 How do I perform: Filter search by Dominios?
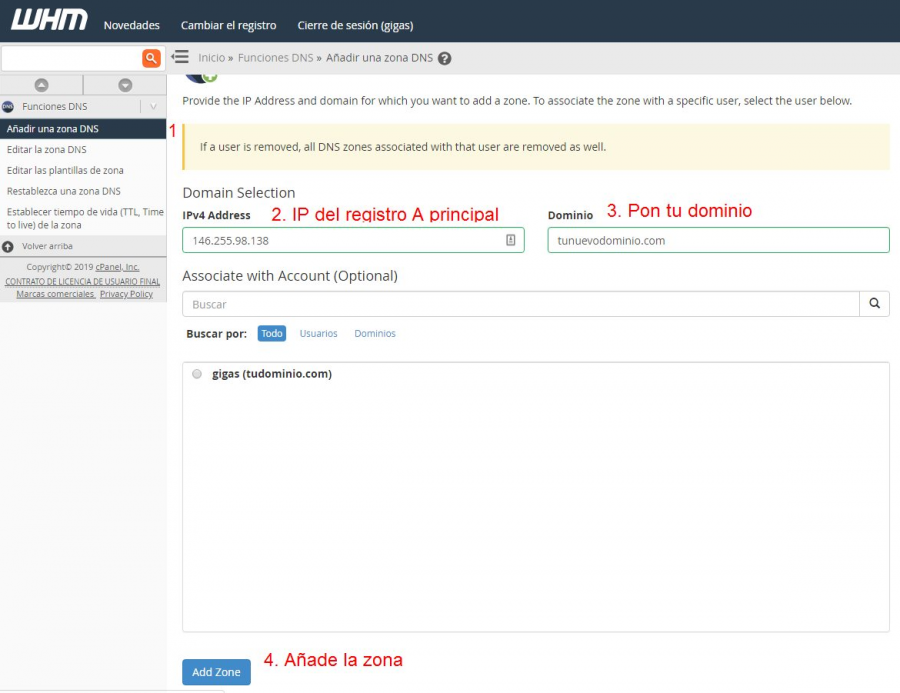tap(375, 333)
